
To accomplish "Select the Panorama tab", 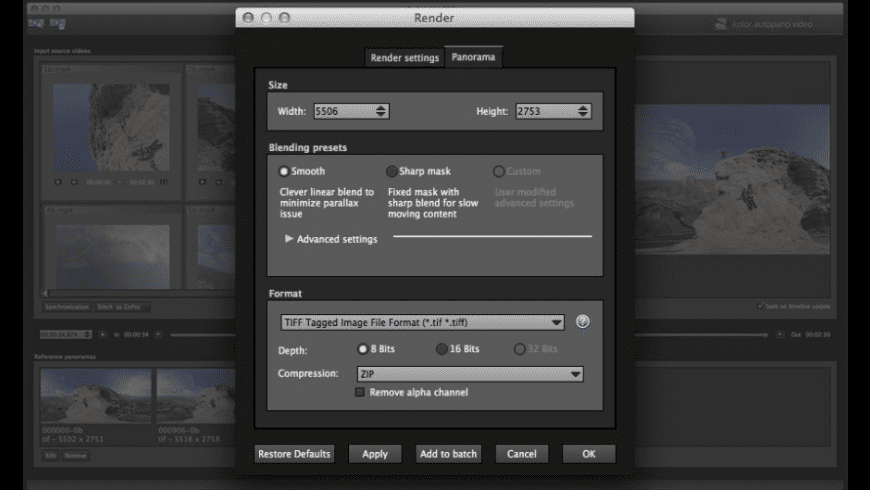I will pos(473,57).
